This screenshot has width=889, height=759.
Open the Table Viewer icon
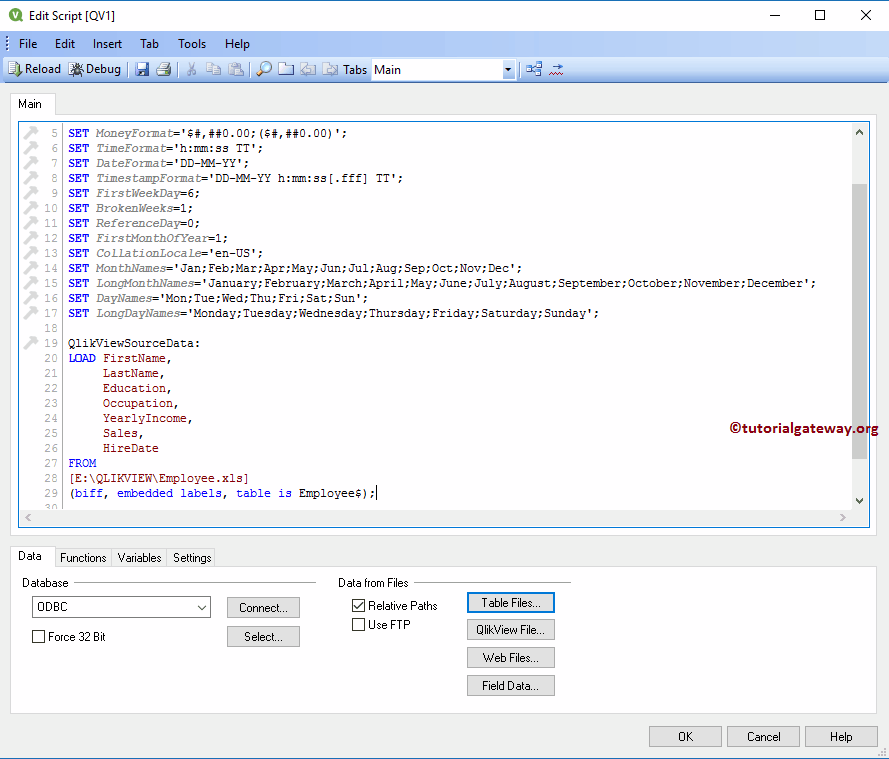pyautogui.click(x=533, y=68)
